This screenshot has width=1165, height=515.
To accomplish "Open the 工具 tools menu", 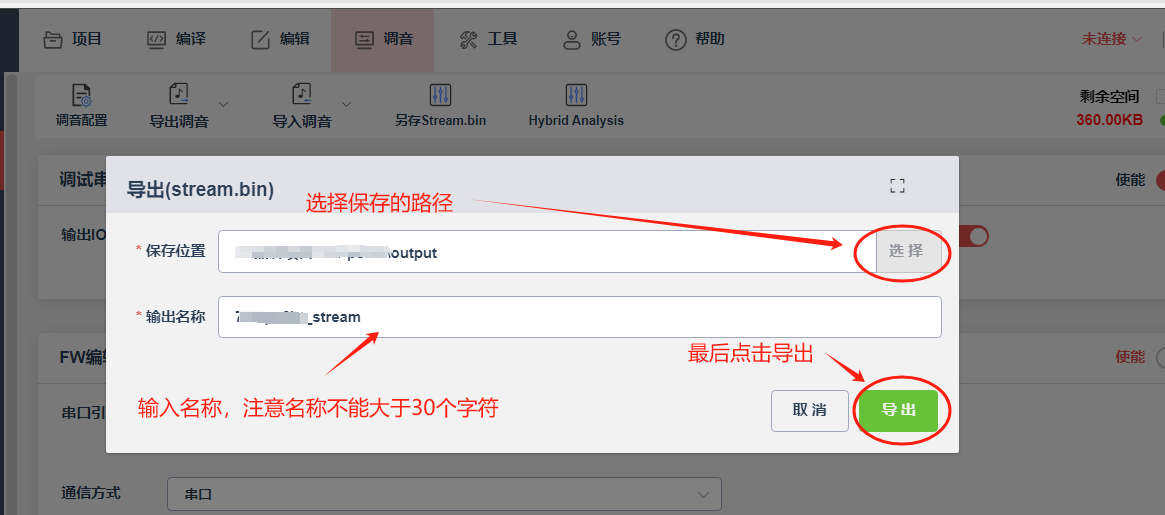I will tap(488, 39).
